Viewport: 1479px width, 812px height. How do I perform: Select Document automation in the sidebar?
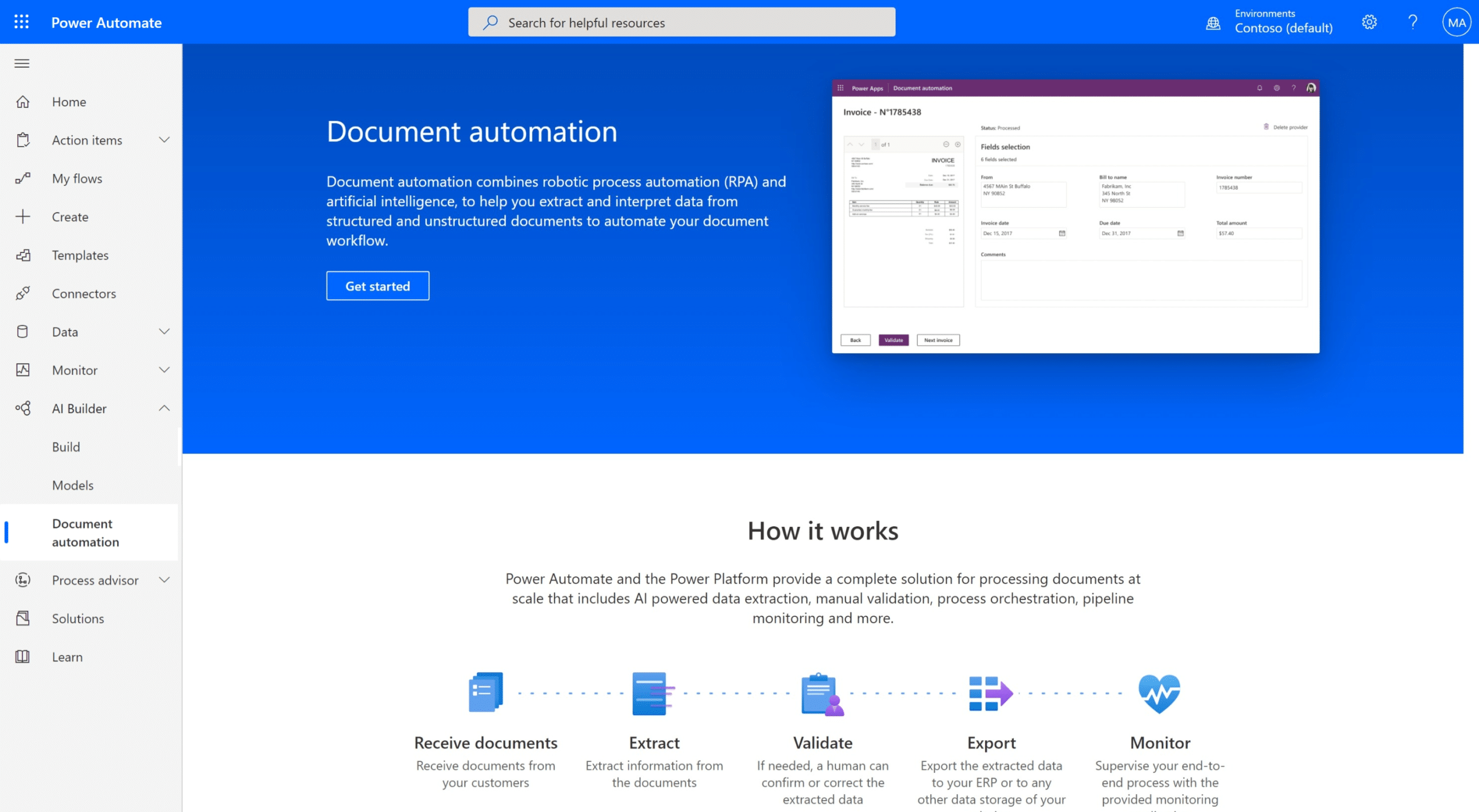point(85,532)
